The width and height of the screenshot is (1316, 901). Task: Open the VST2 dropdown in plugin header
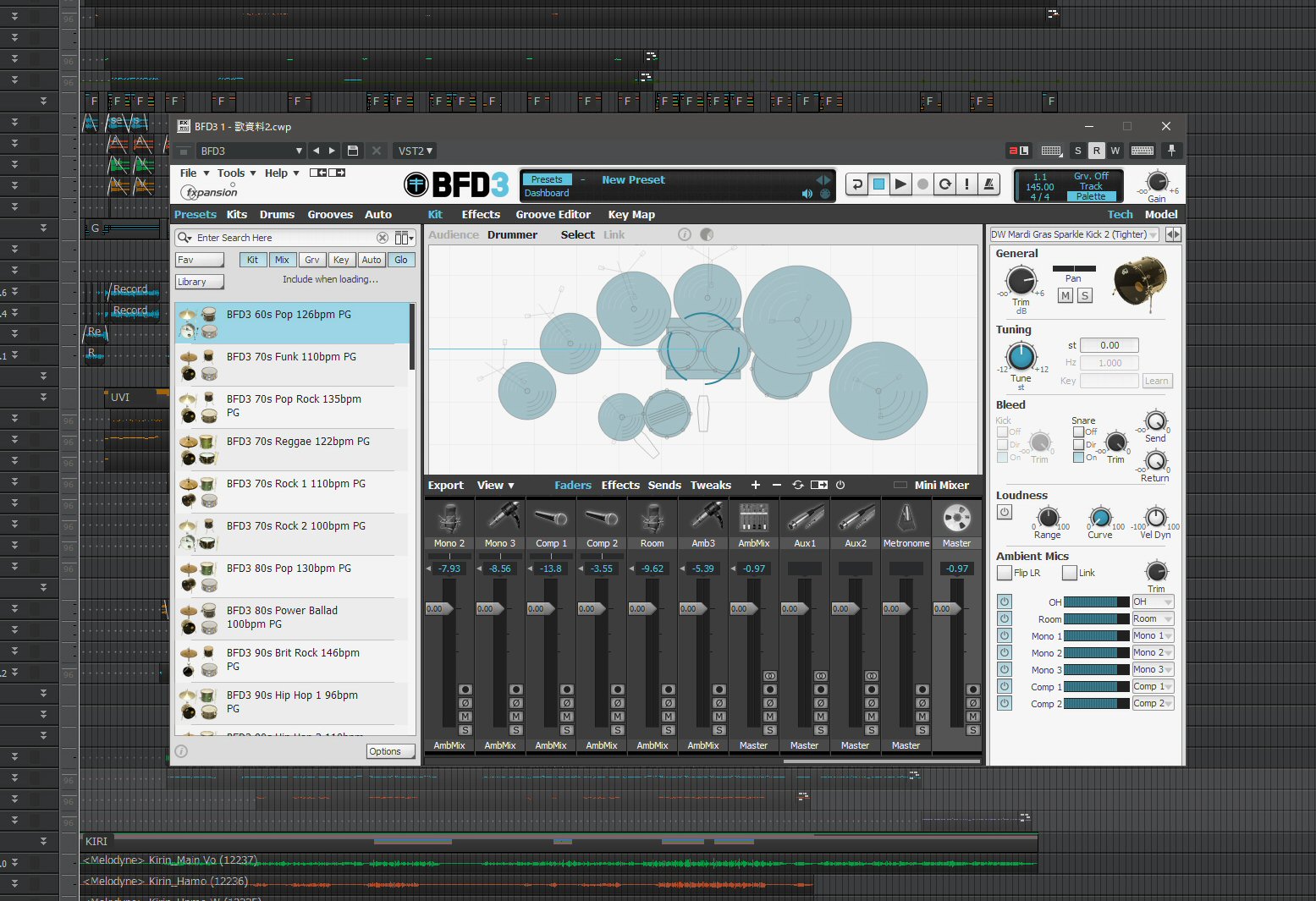(x=416, y=151)
